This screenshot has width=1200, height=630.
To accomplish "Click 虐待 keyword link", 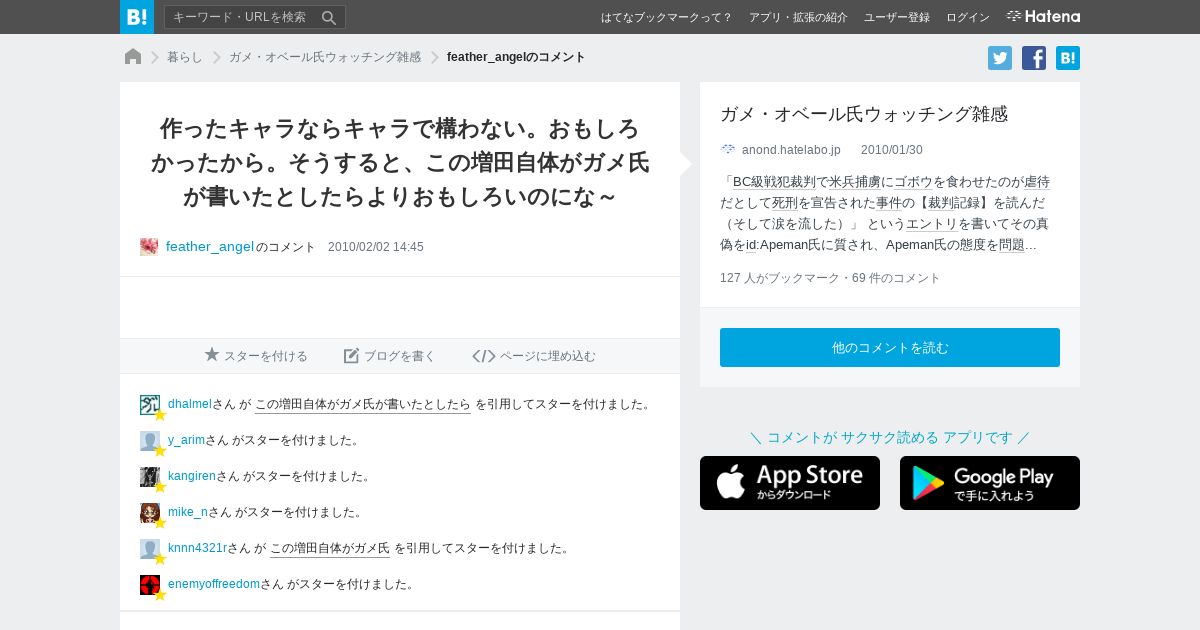I will (x=1037, y=182).
